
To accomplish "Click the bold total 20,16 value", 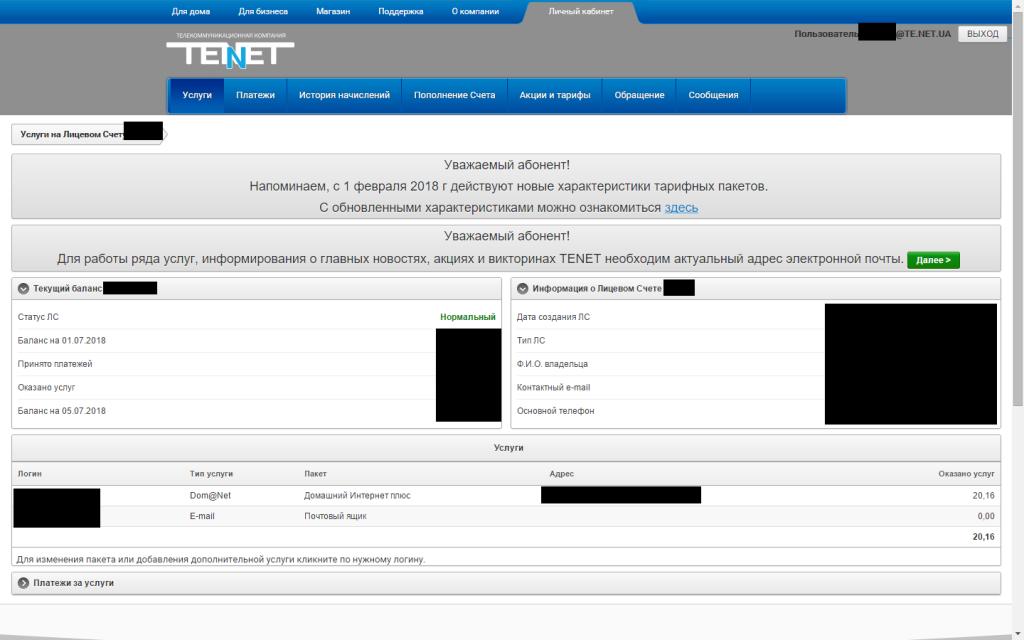I will coord(984,537).
